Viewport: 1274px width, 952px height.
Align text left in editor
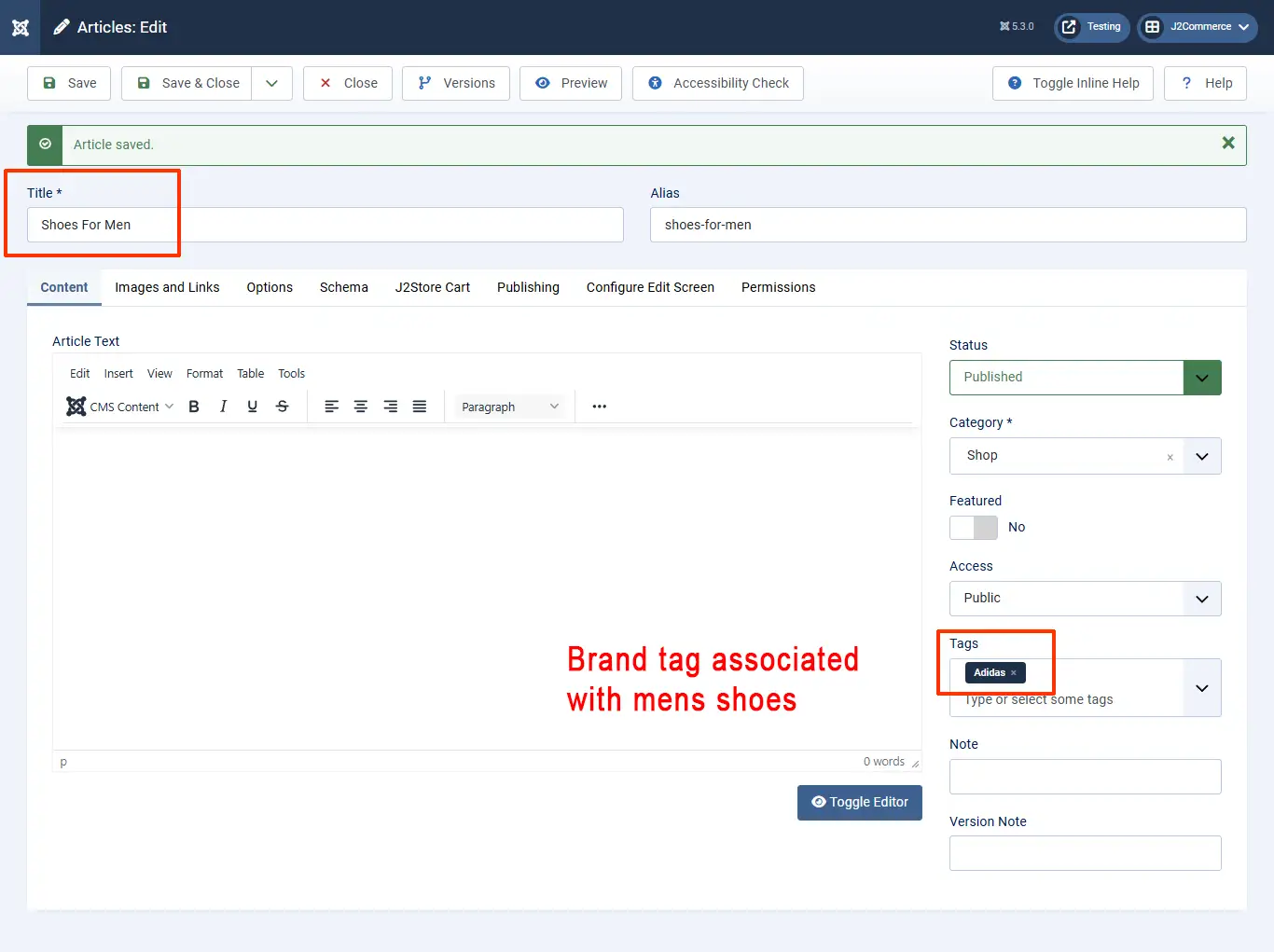[331, 407]
